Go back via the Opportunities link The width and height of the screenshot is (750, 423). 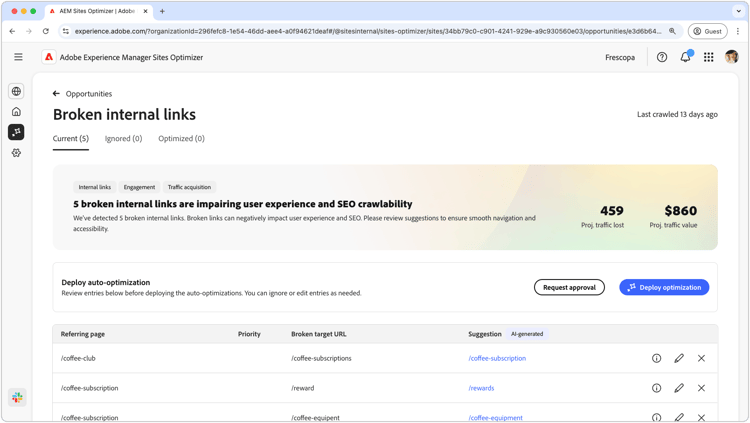pyautogui.click(x=88, y=94)
